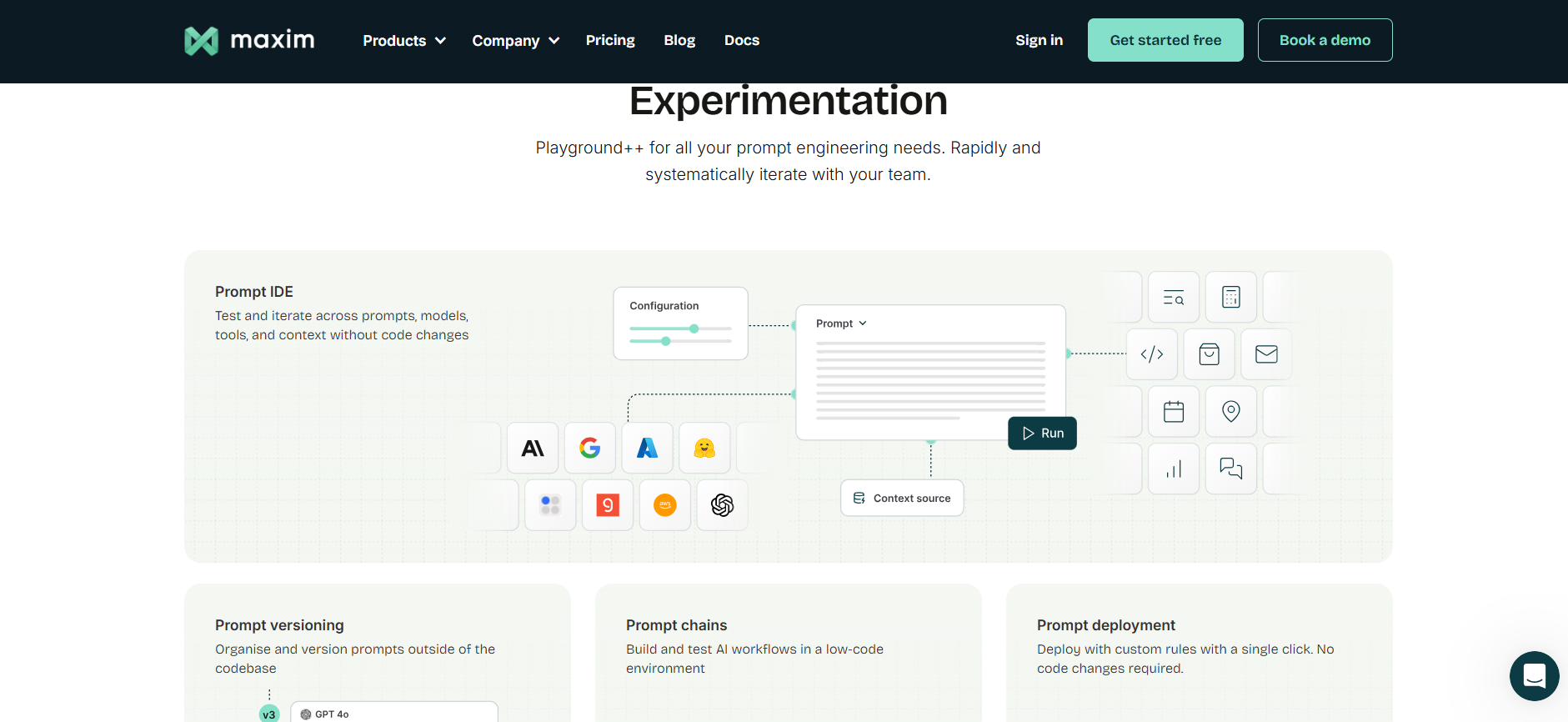
Task: Expand the Company dropdown menu
Action: tap(515, 41)
